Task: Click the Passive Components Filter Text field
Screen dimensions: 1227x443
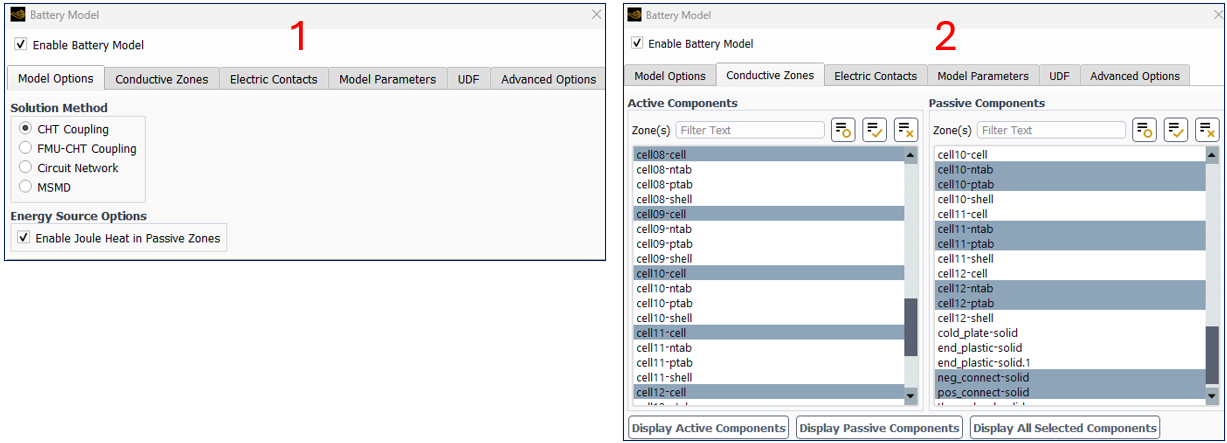Action: click(x=1051, y=130)
